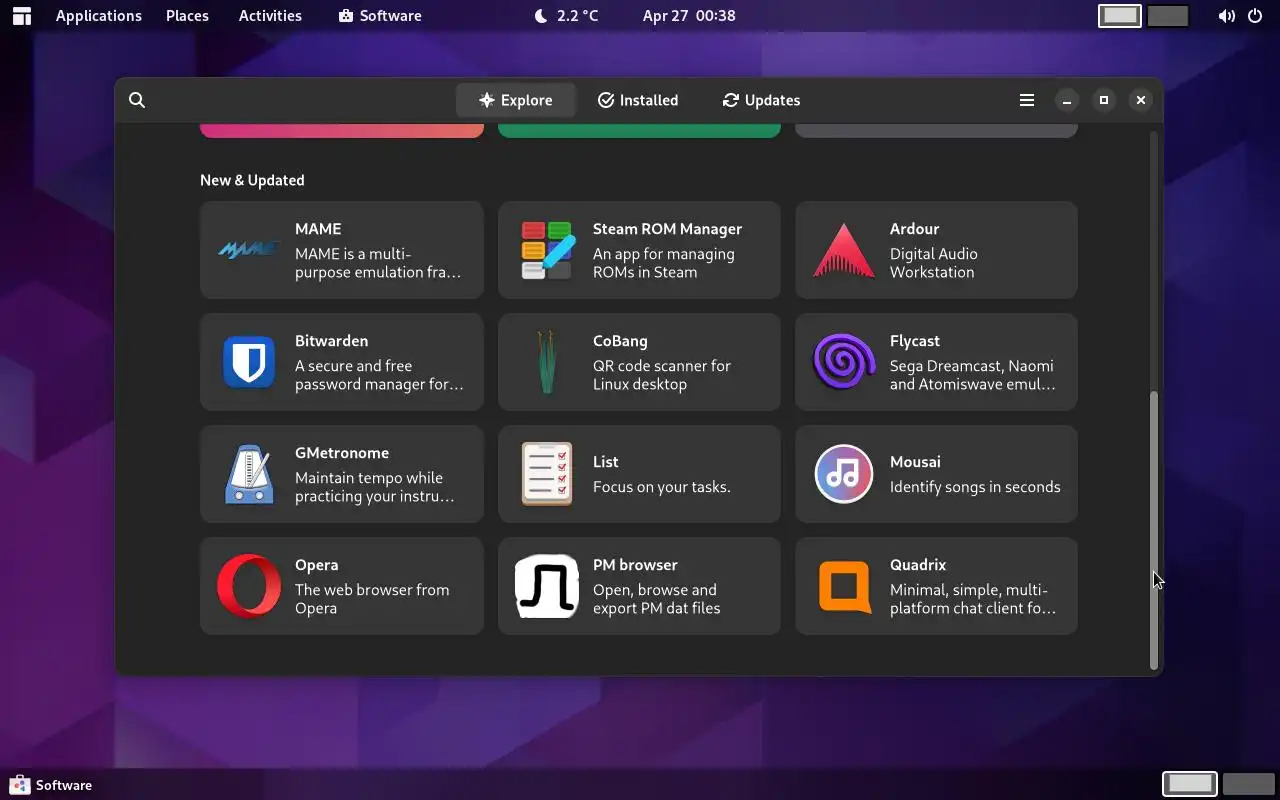Open the Activities overview
This screenshot has height=800, width=1280.
[x=270, y=16]
